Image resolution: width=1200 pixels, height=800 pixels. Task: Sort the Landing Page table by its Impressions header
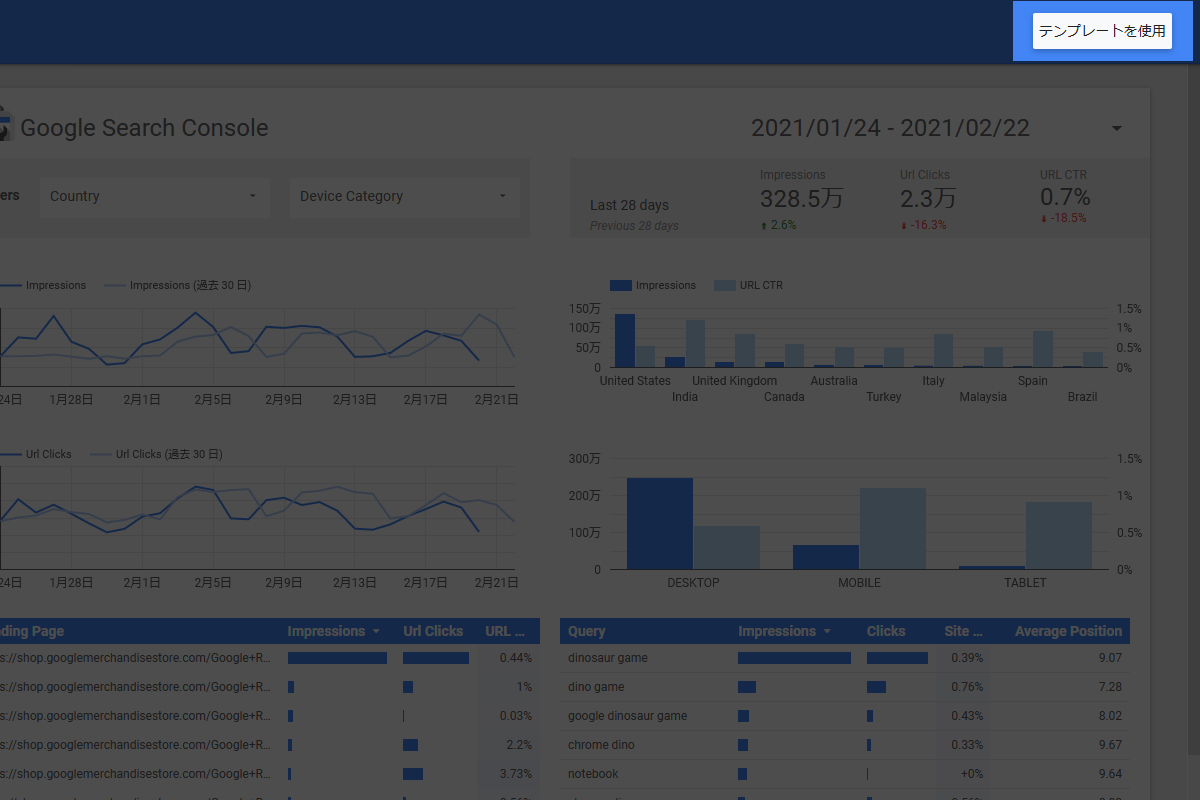tap(334, 631)
